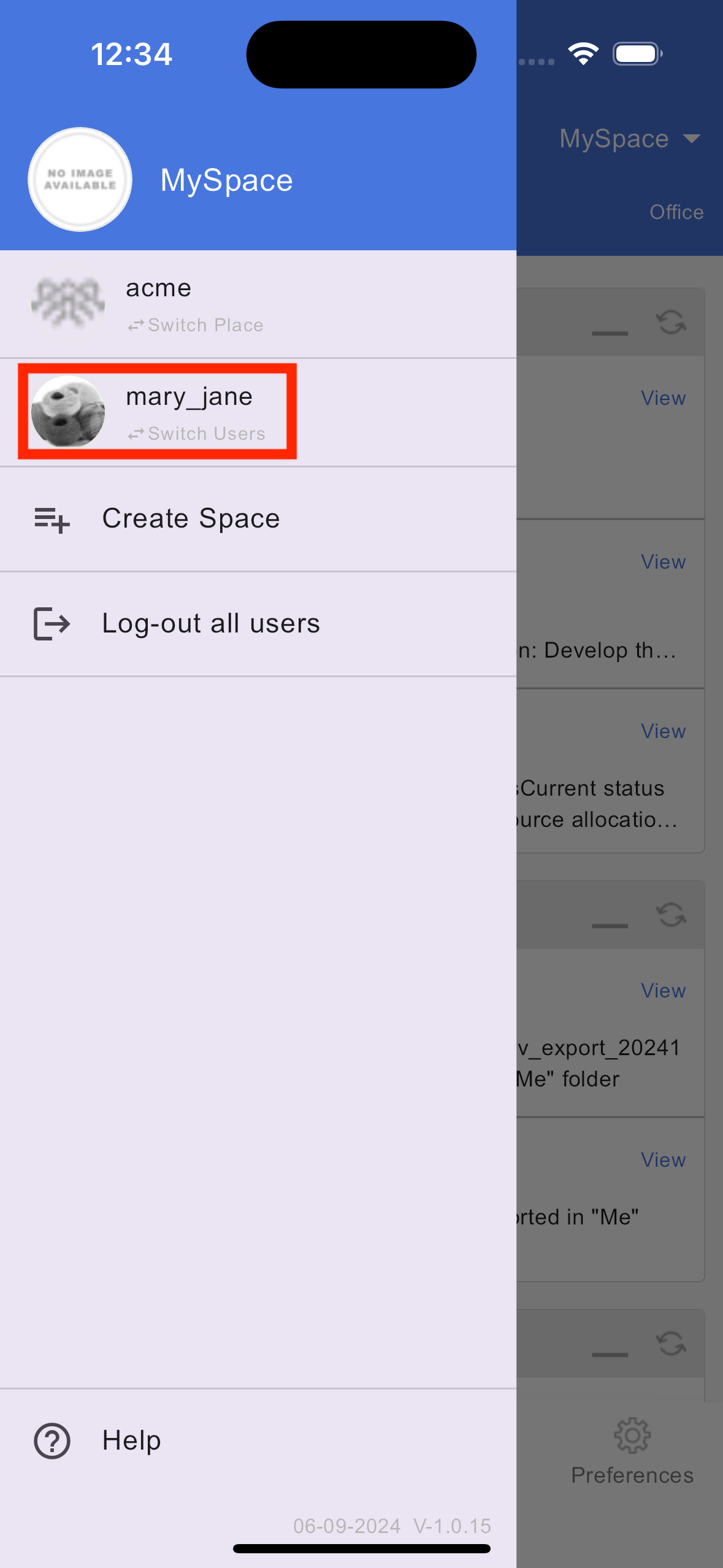Select Create Space menu item
This screenshot has height=1568, width=723.
point(191,519)
